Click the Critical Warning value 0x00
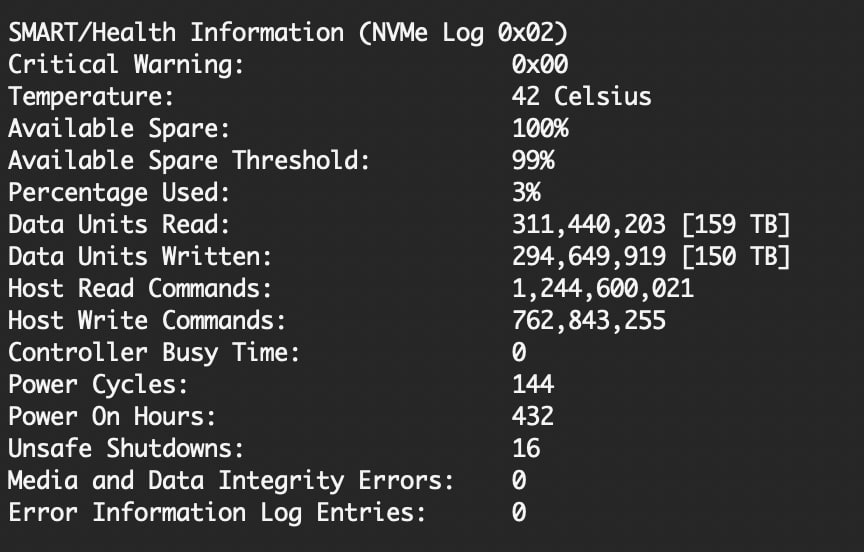 click(540, 64)
